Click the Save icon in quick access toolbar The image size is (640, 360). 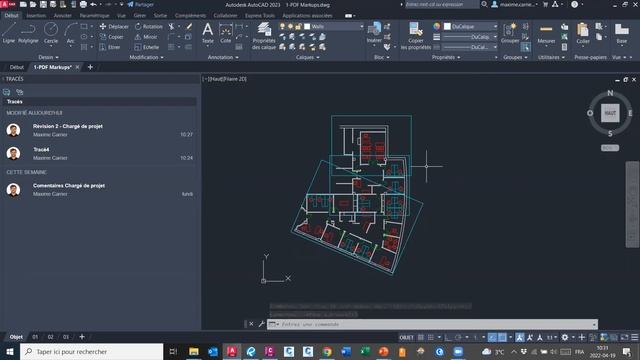click(43, 4)
